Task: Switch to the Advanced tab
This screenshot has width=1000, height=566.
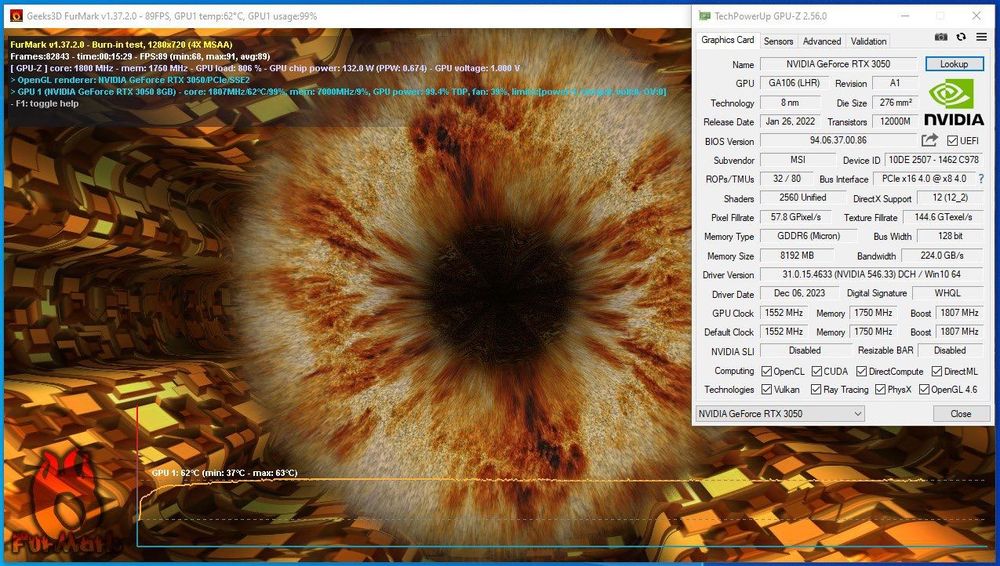Action: (821, 41)
